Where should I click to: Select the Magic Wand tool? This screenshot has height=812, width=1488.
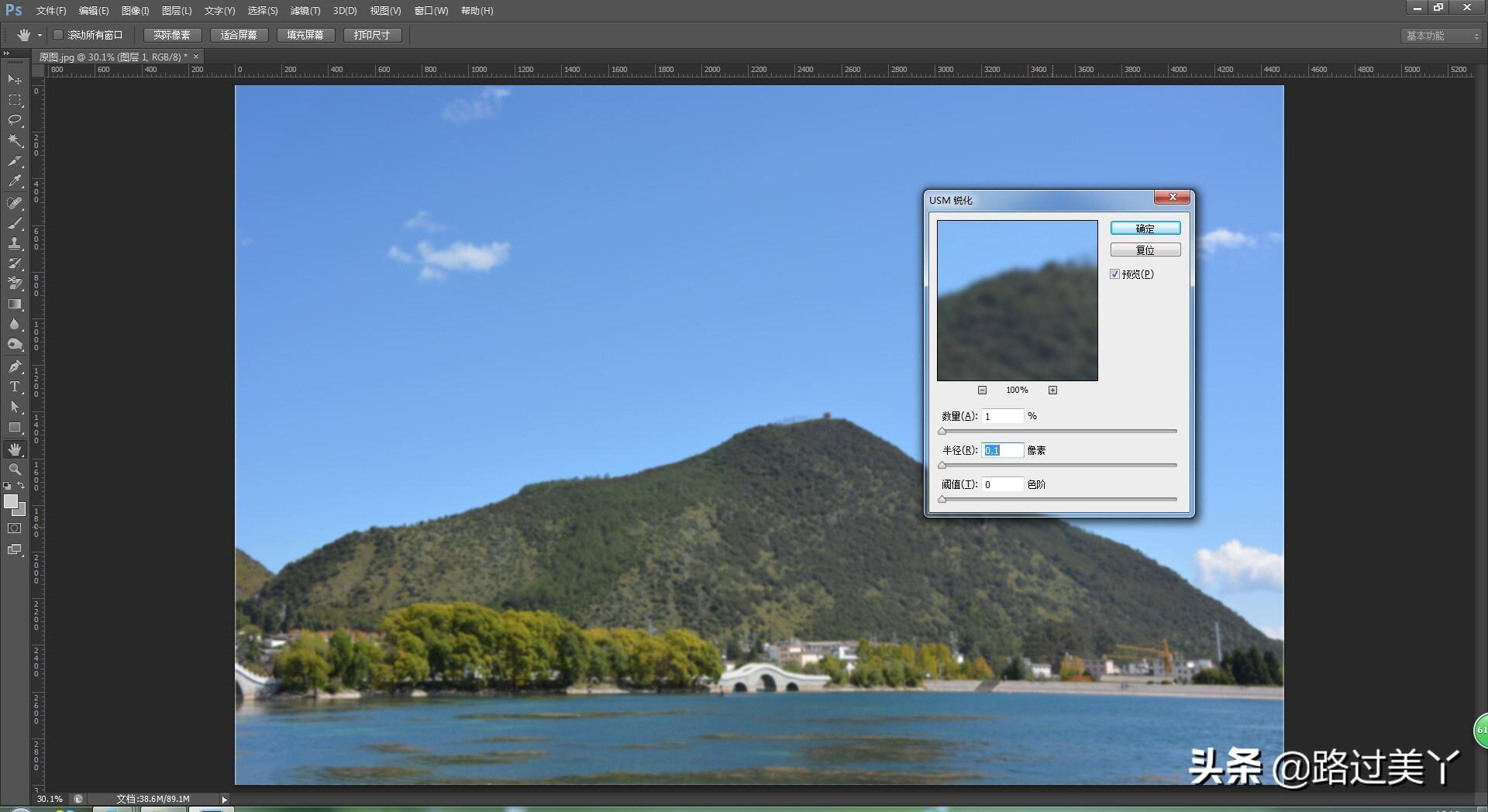[15, 140]
